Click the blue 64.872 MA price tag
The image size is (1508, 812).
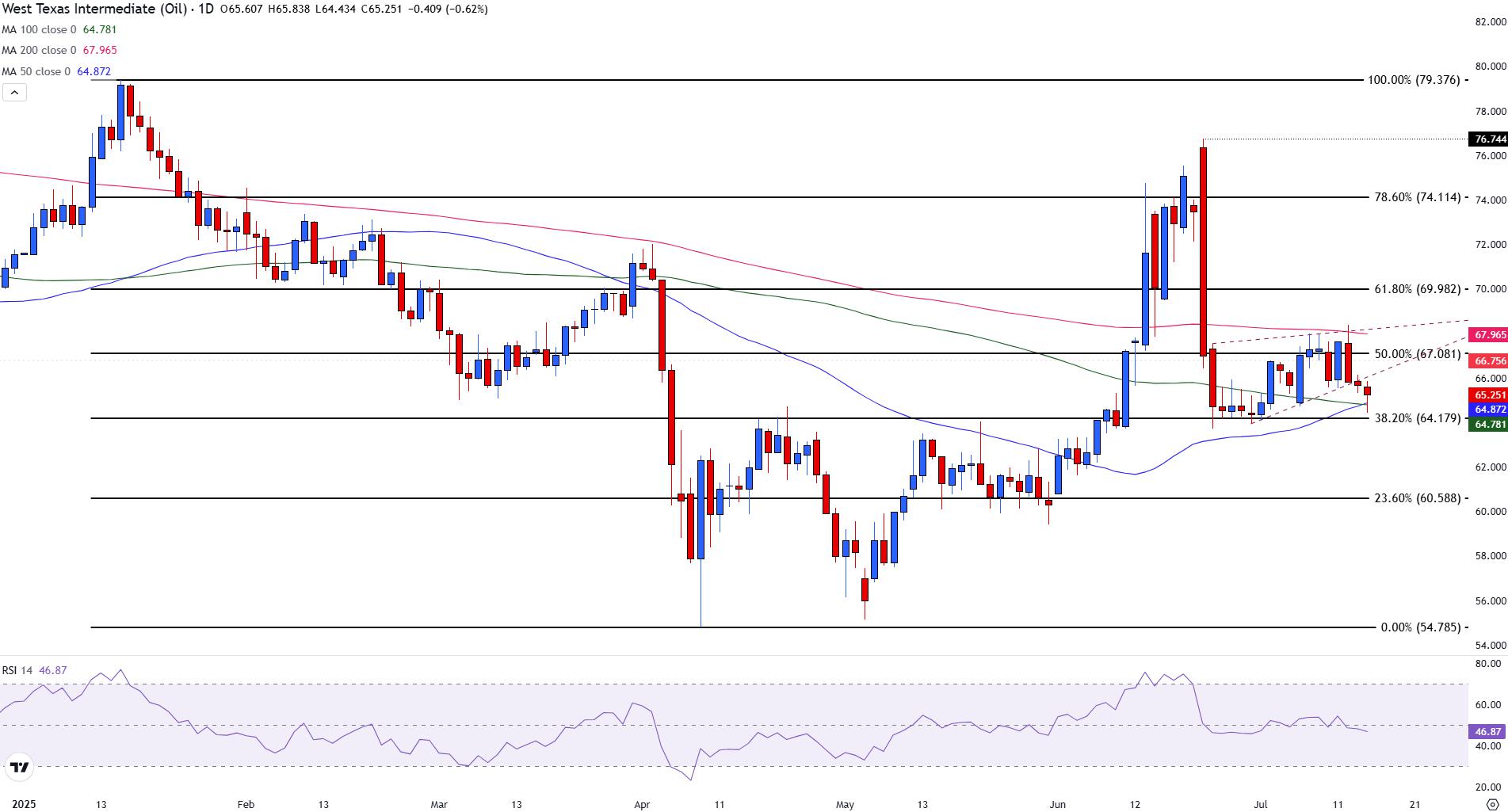tap(1487, 410)
